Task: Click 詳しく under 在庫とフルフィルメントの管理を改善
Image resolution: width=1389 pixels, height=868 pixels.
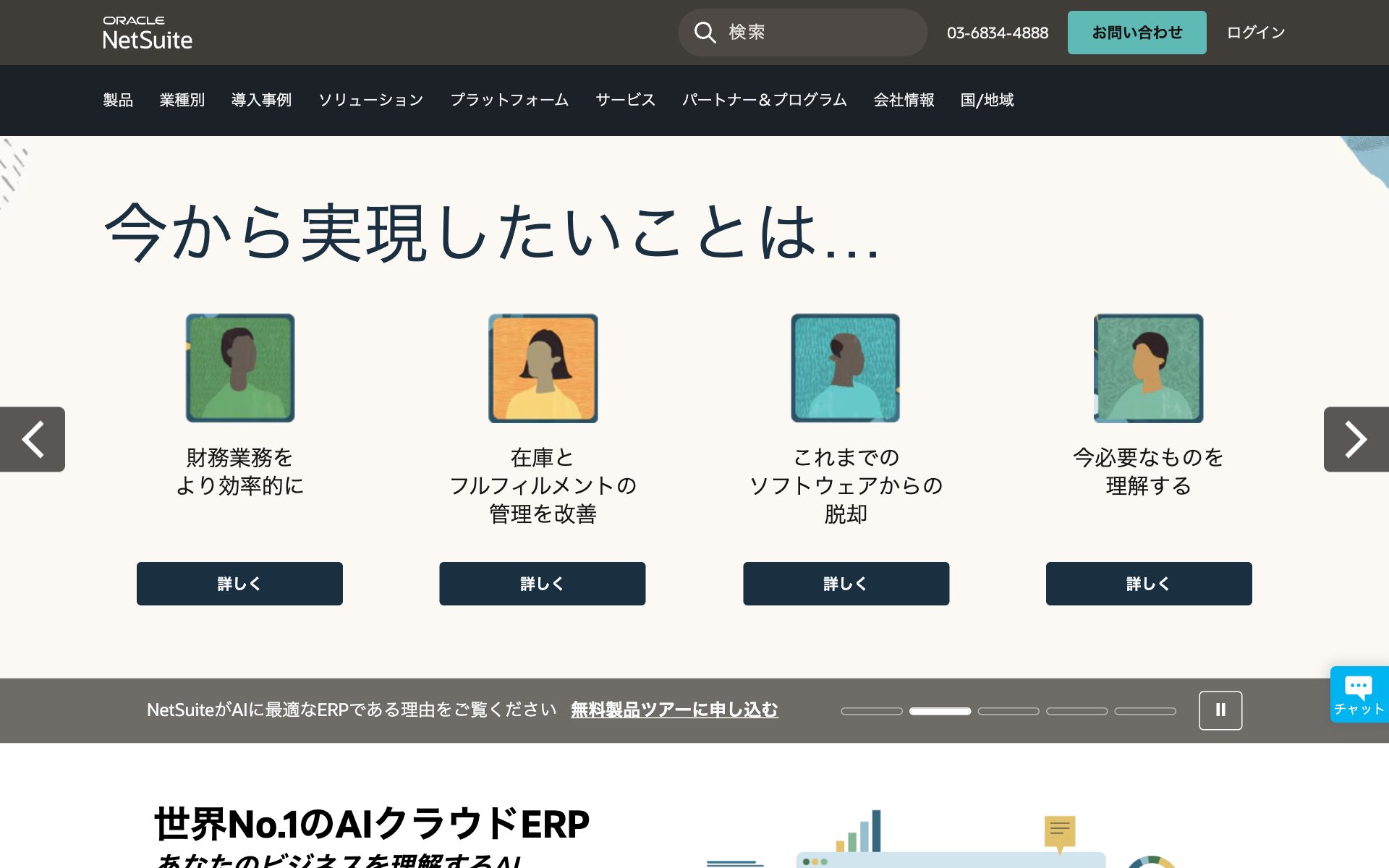Action: pos(543,584)
